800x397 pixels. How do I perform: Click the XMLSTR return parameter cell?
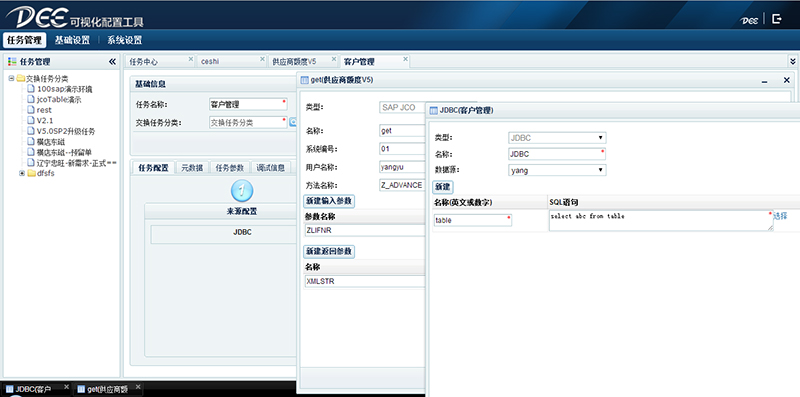(x=364, y=282)
